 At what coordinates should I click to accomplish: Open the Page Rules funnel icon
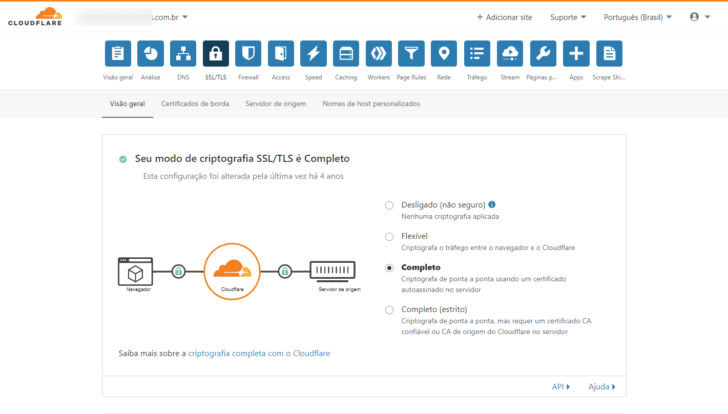(x=411, y=54)
